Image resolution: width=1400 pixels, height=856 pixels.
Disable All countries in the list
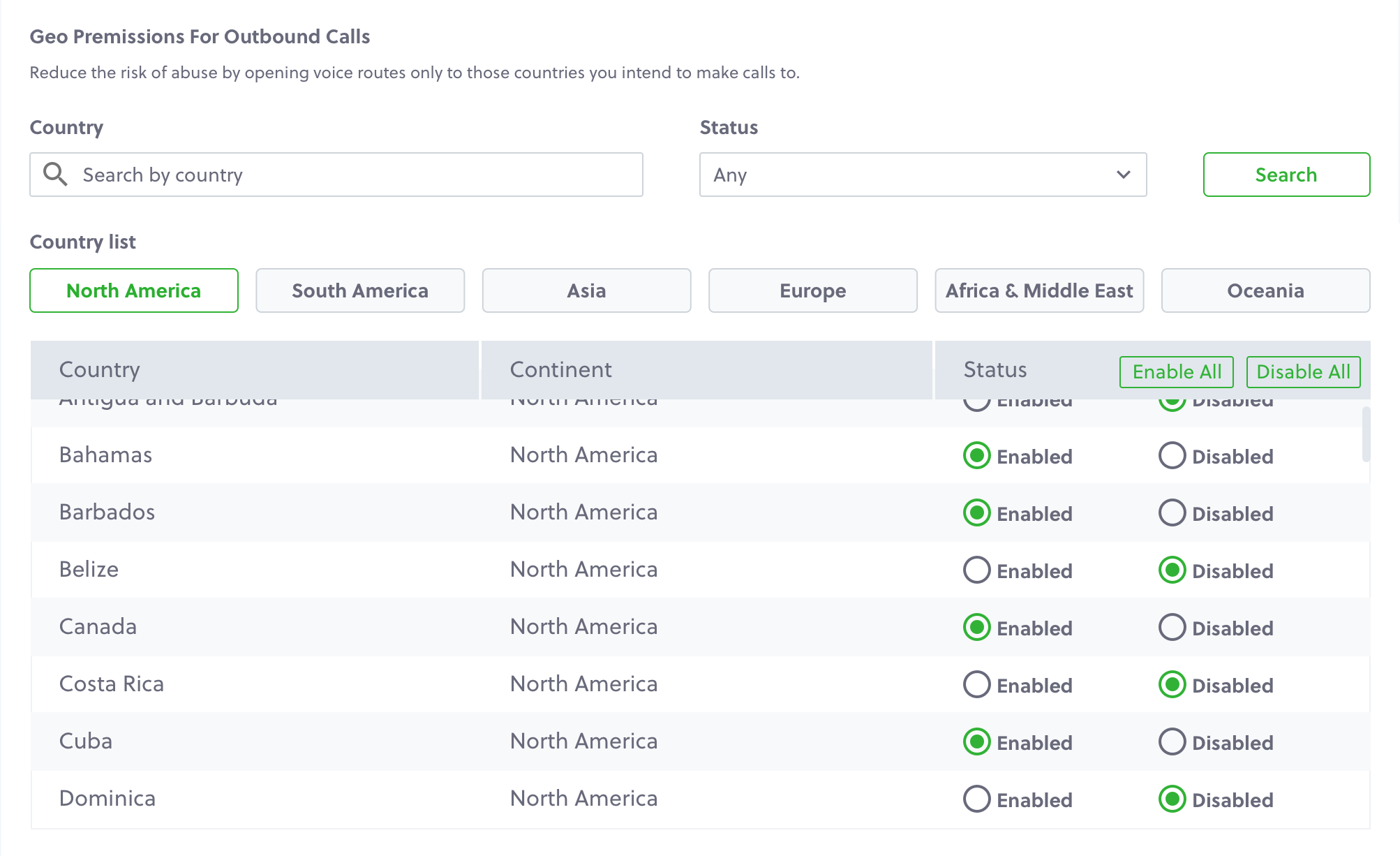tap(1303, 371)
